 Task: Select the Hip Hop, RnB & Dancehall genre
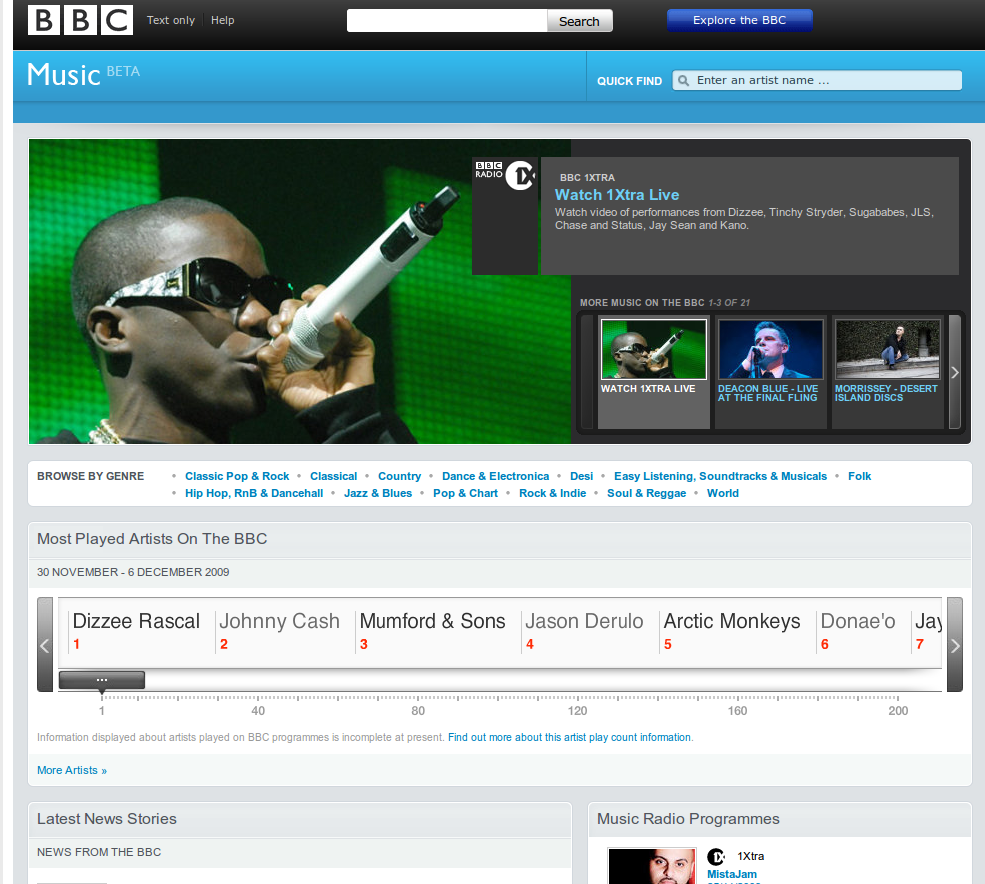254,493
